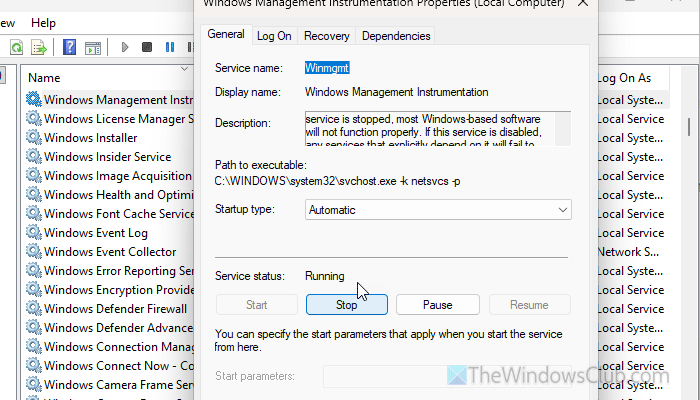Click gear icon beside Windows Image Acquisition
The image size is (700, 400).
[x=33, y=175]
